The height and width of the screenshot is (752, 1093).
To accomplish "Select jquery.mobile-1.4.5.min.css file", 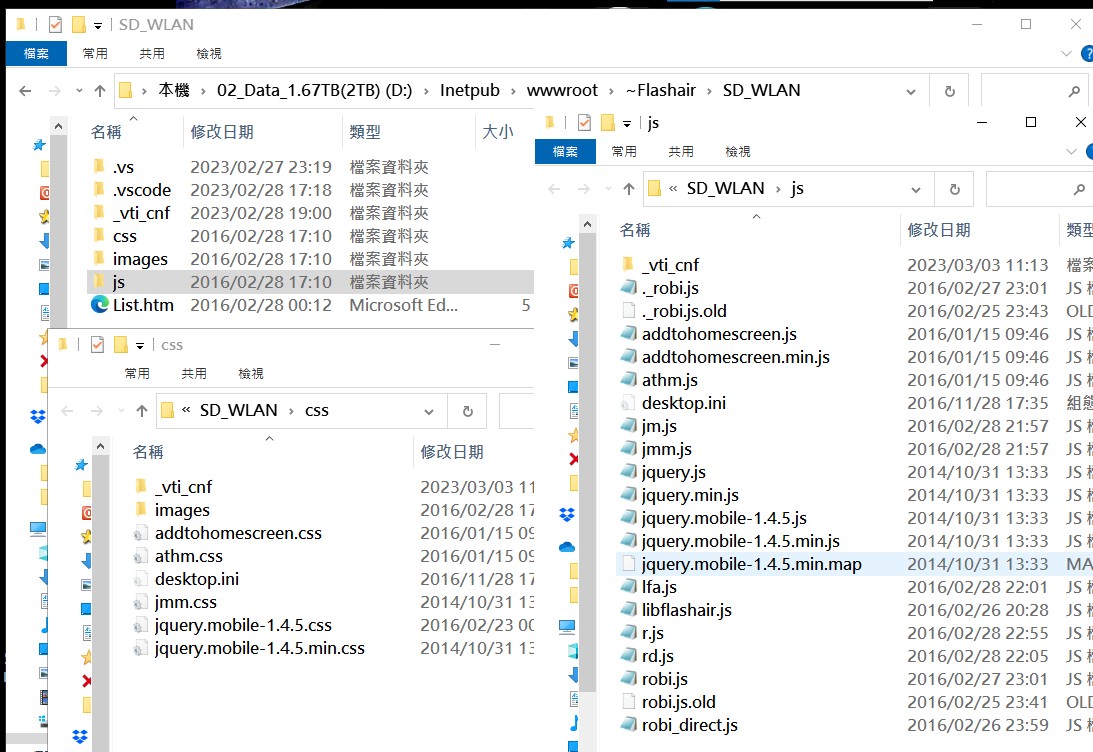I will point(259,648).
